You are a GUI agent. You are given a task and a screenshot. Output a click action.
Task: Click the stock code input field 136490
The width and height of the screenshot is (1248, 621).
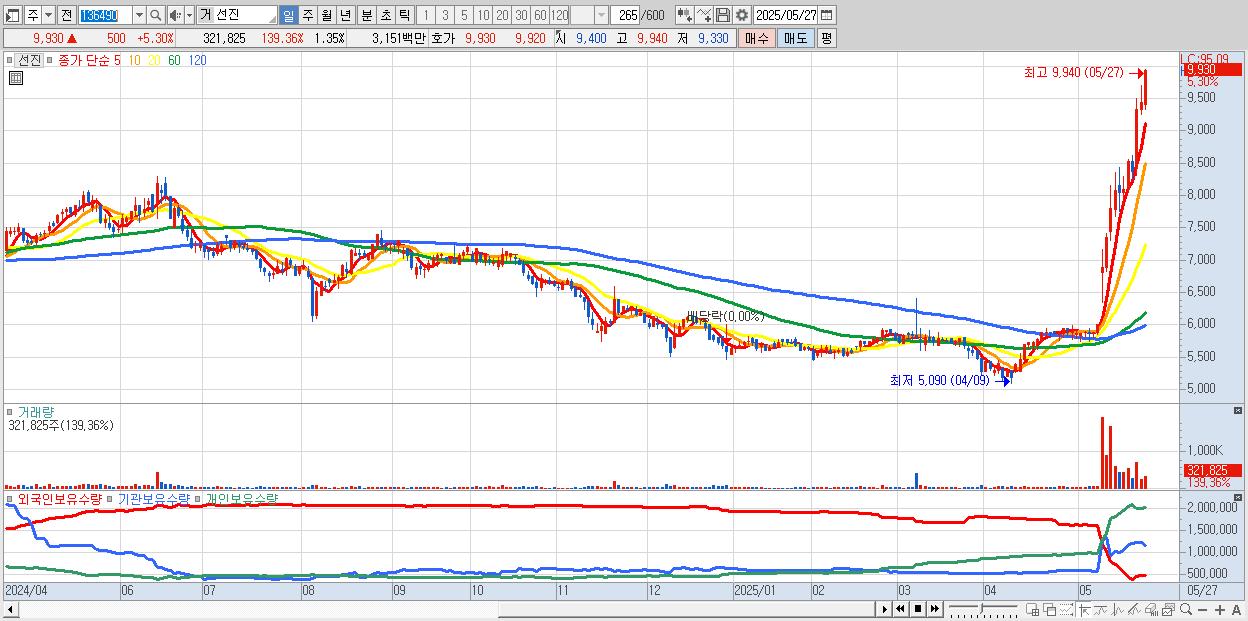pos(105,15)
